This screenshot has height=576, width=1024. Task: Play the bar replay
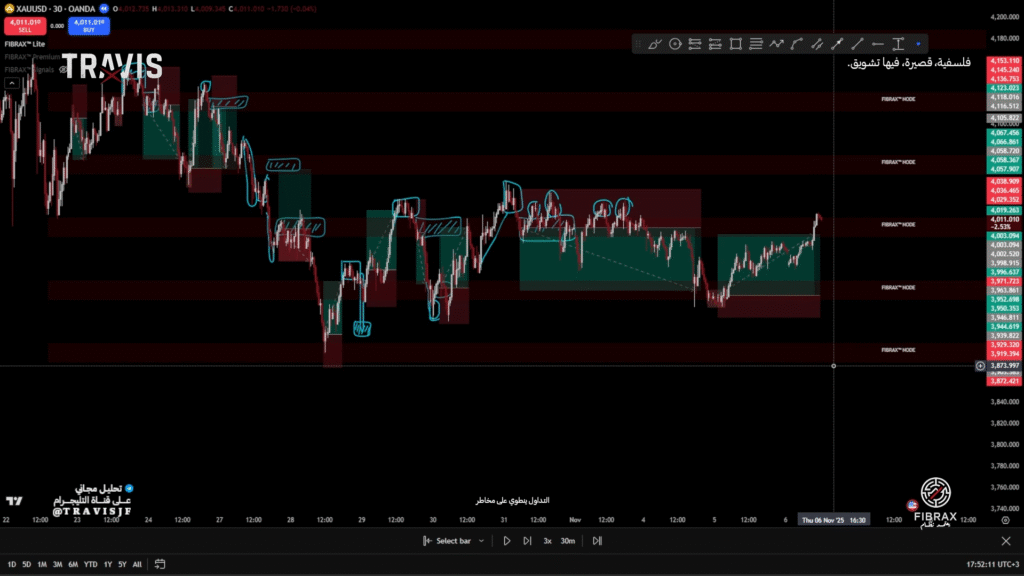507,541
